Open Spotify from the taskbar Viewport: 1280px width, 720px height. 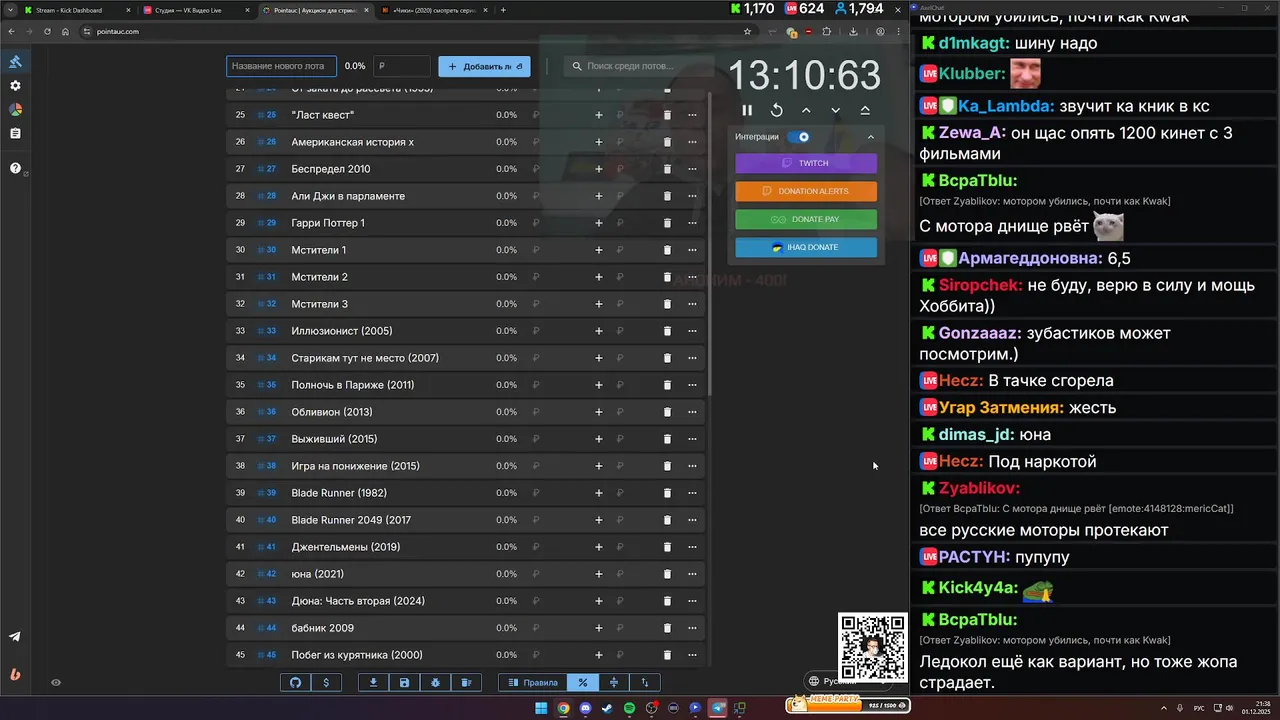tap(629, 708)
